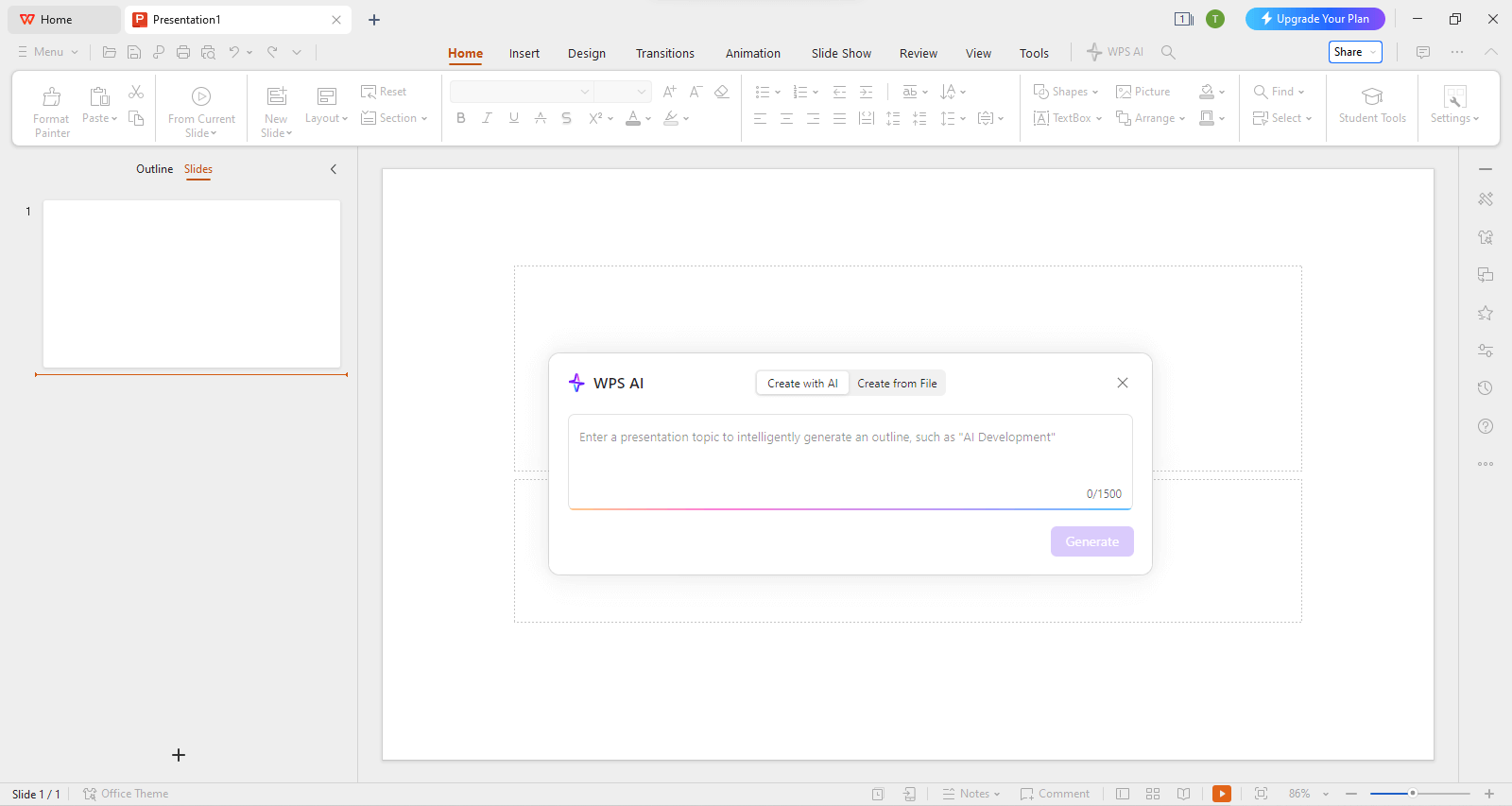The image size is (1512, 806).
Task: Open the Notes dropdown in status bar
Action: click(x=971, y=794)
